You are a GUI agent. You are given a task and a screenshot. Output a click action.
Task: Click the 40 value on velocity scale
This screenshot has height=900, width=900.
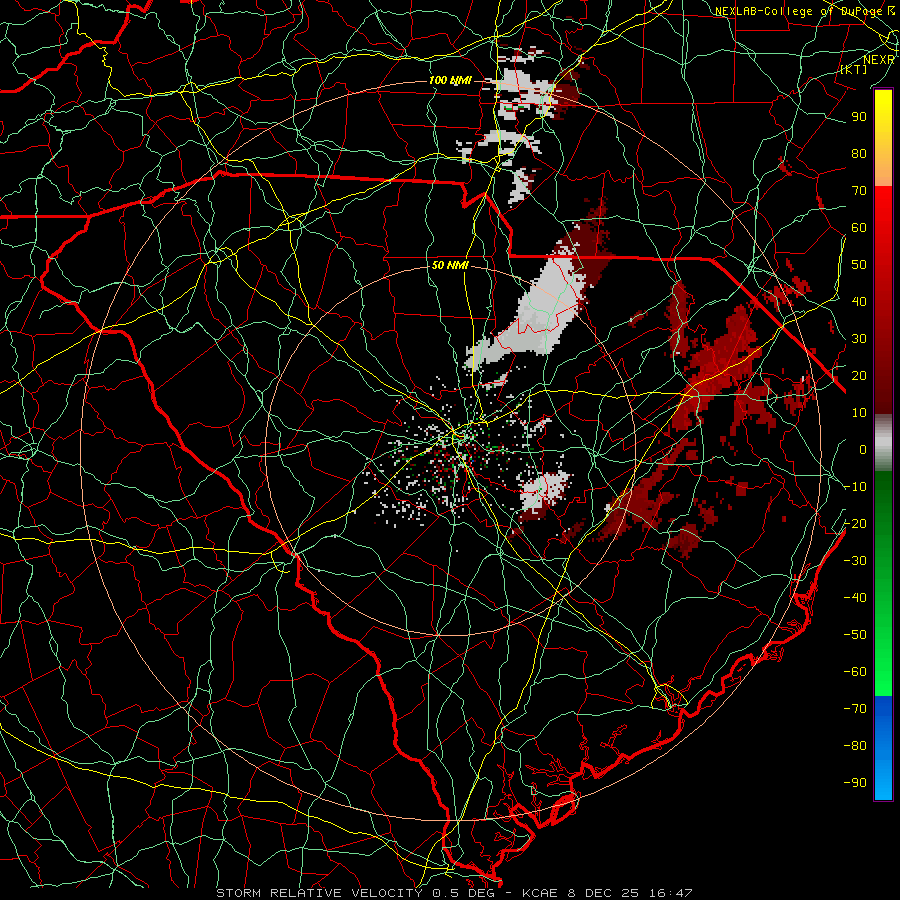[859, 301]
